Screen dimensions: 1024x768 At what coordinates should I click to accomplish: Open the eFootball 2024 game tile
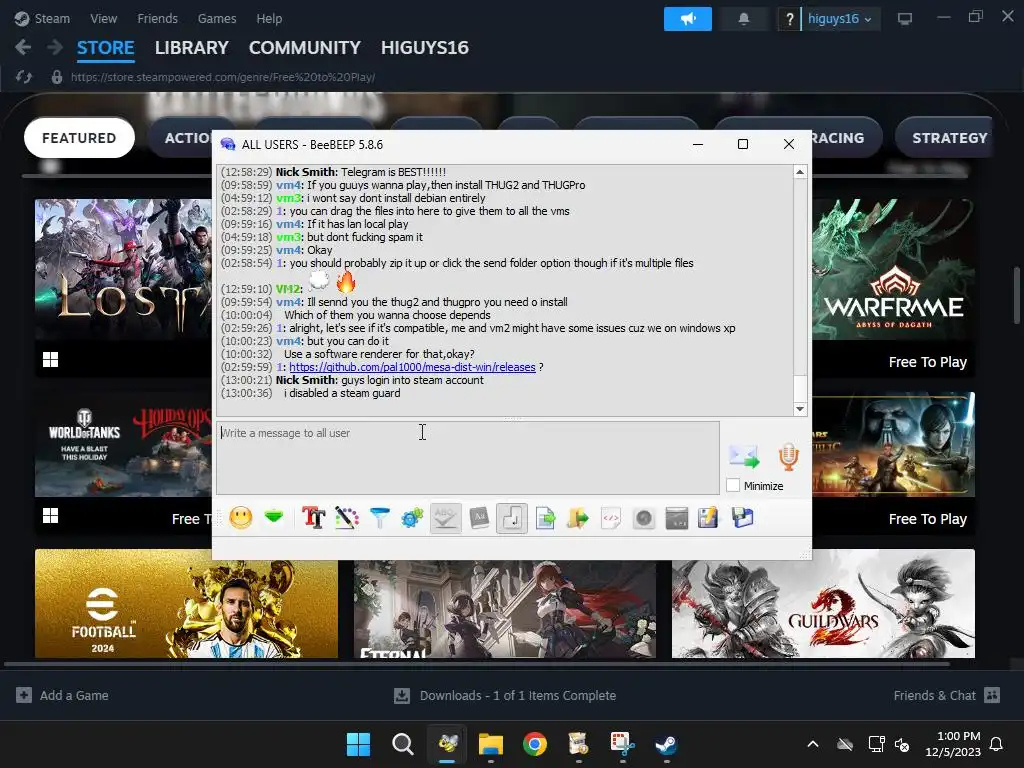click(x=186, y=603)
